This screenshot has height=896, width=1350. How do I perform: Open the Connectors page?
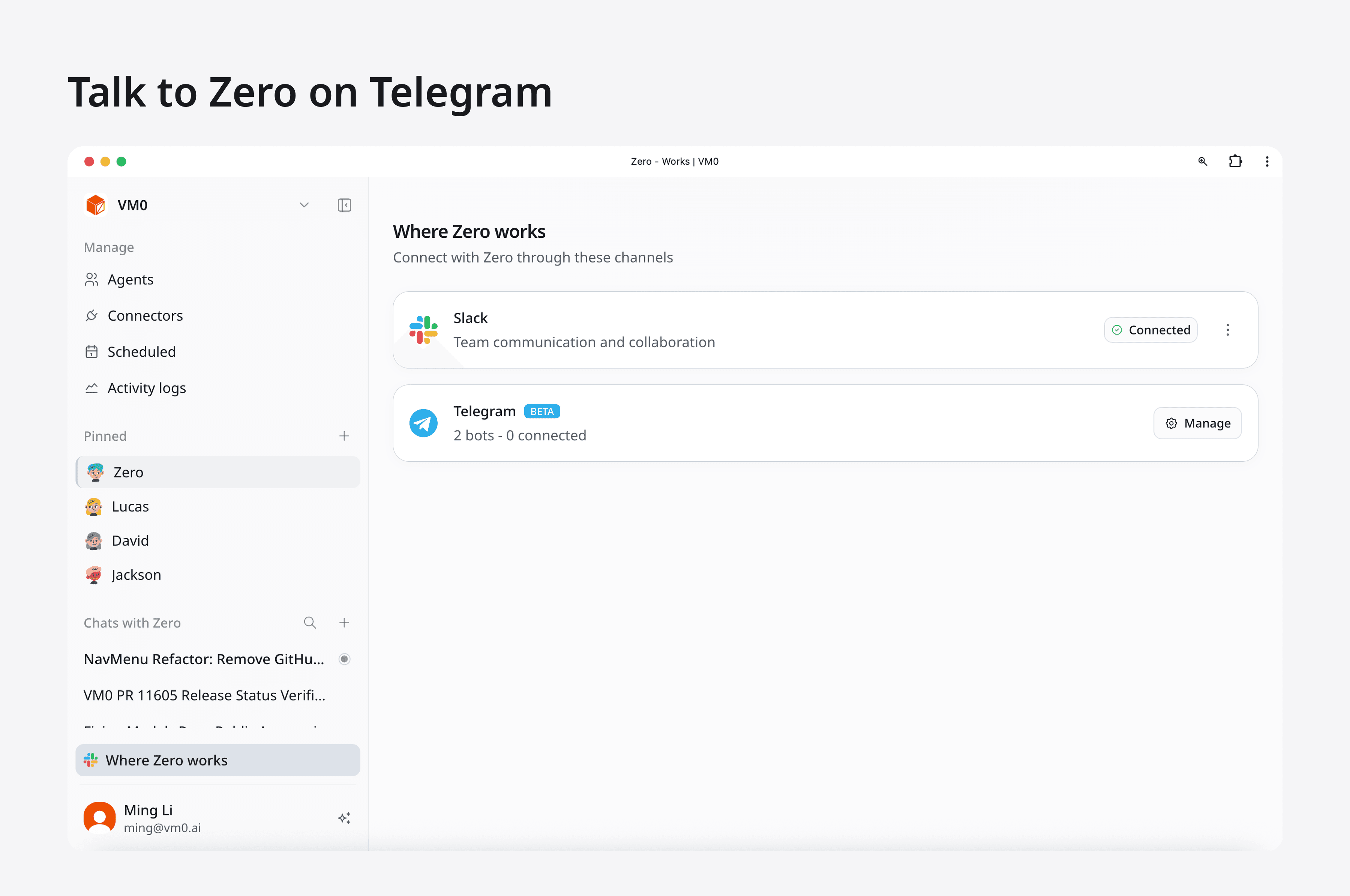[145, 315]
